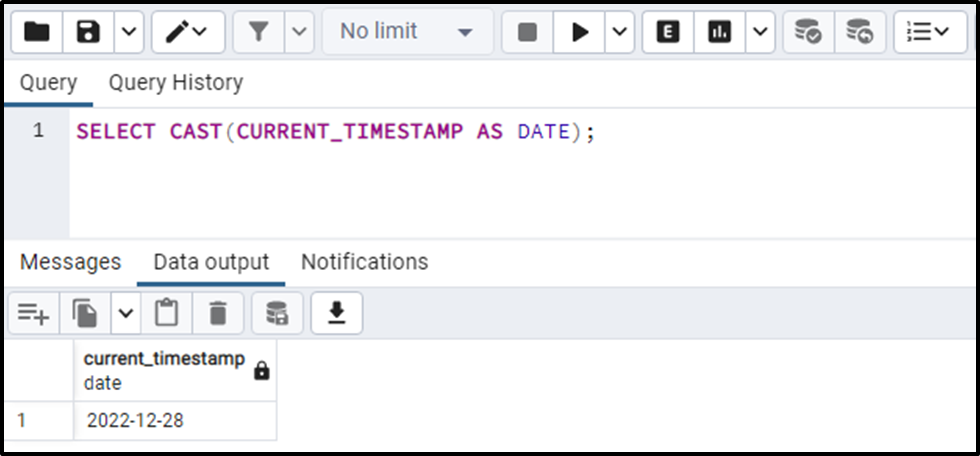Image resolution: width=980 pixels, height=456 pixels.
Task: Expand the filter options dropdown arrow
Action: tap(299, 32)
